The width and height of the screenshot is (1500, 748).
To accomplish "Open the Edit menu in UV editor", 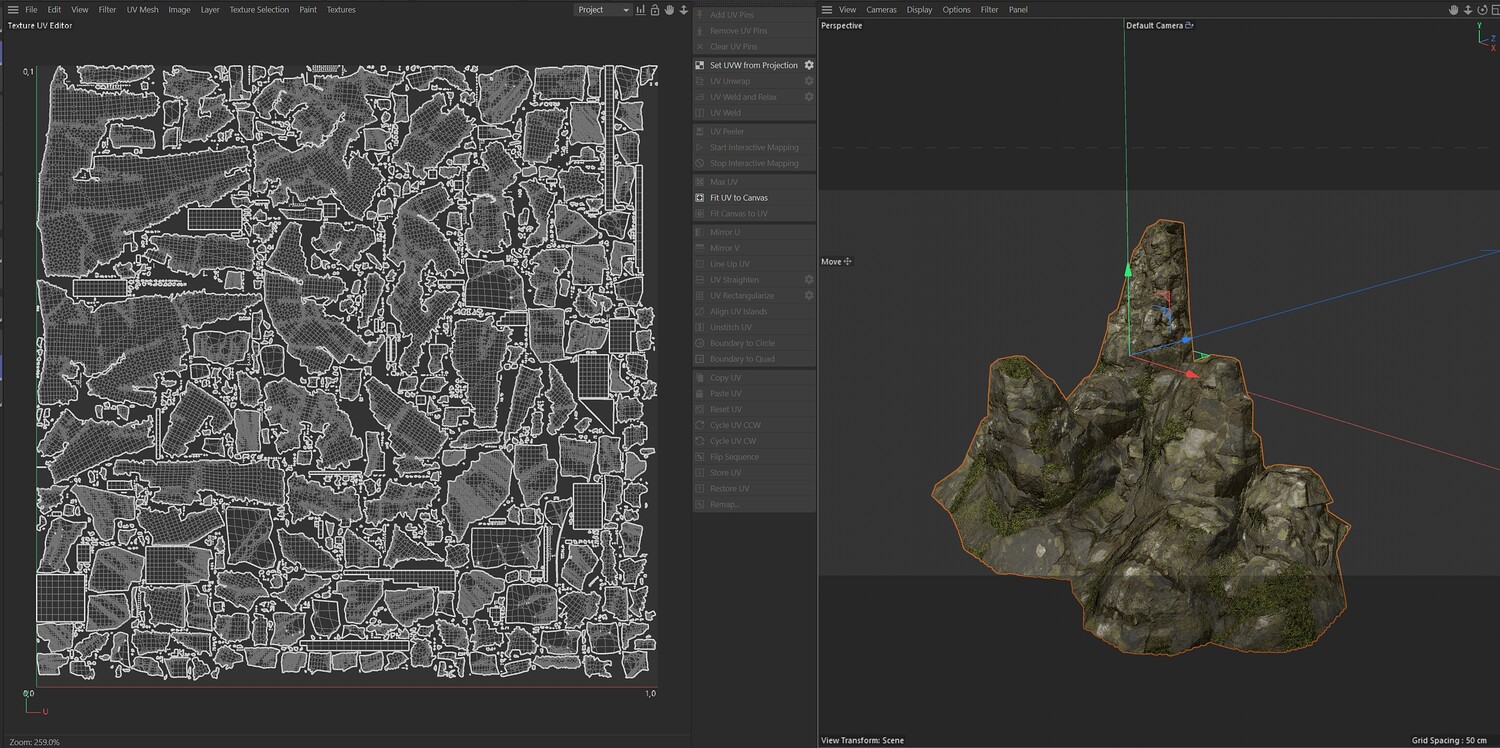I will click(x=54, y=10).
